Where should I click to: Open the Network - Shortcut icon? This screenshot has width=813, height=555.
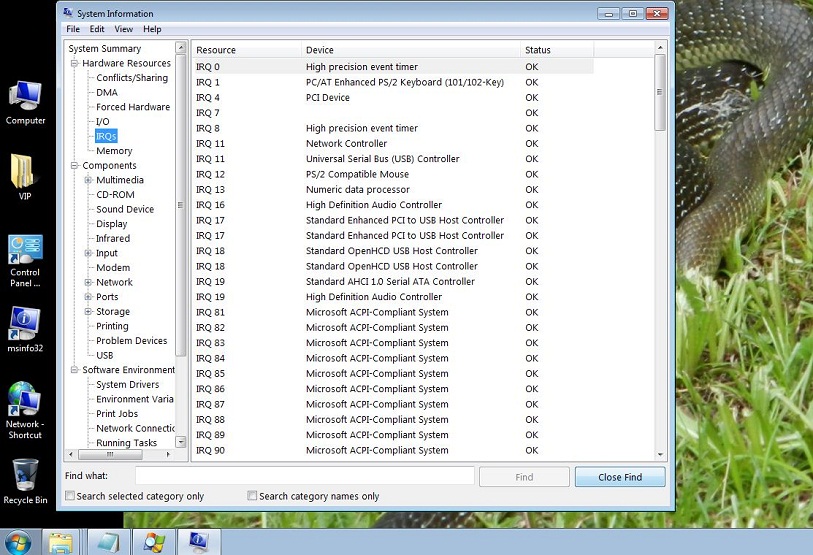(x=24, y=411)
